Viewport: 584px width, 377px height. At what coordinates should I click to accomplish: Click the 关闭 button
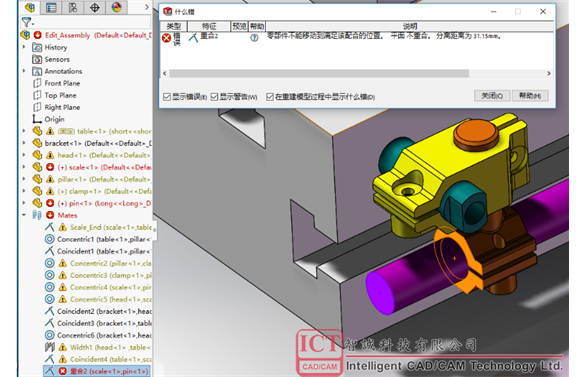(492, 96)
